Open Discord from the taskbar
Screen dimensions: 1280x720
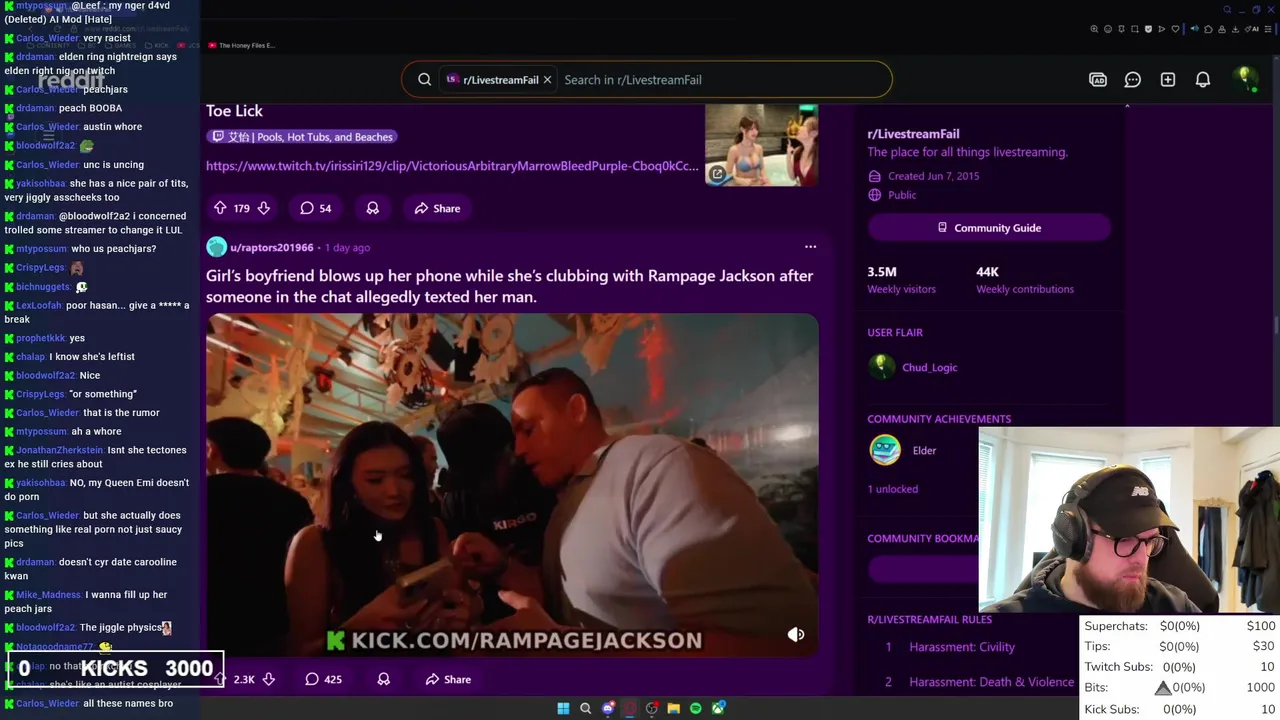click(608, 709)
